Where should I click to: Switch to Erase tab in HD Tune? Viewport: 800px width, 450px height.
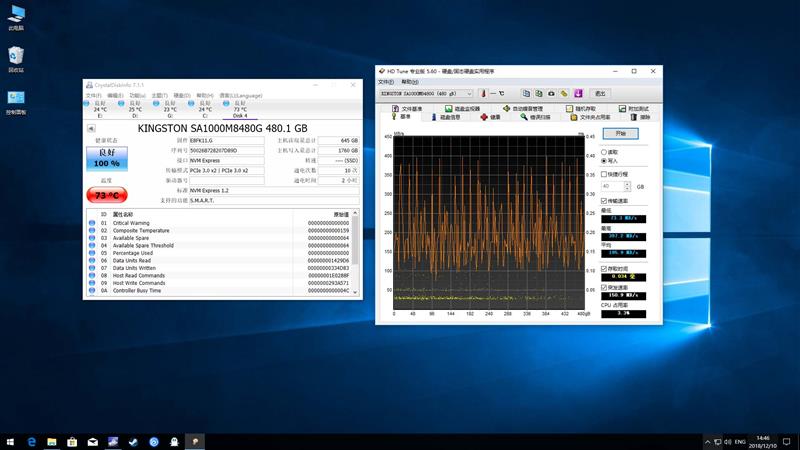[x=640, y=117]
